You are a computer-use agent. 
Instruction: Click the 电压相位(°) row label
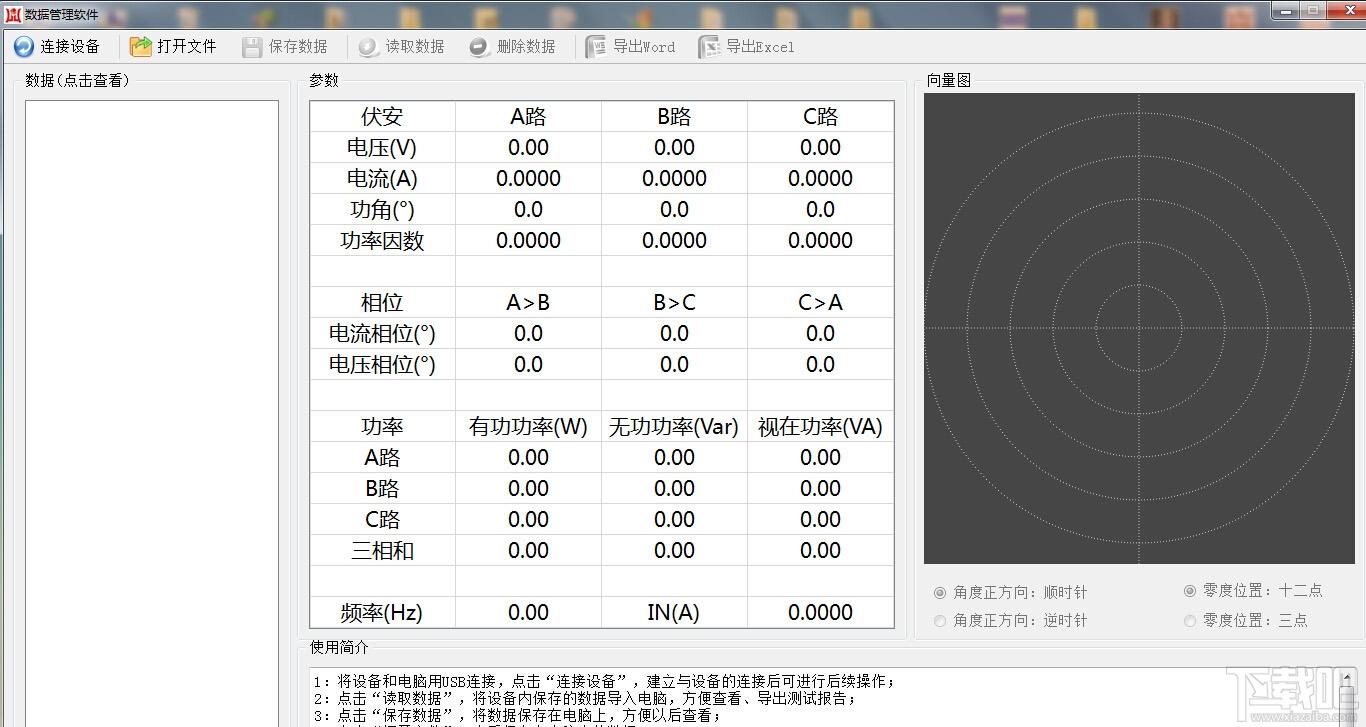click(x=383, y=364)
